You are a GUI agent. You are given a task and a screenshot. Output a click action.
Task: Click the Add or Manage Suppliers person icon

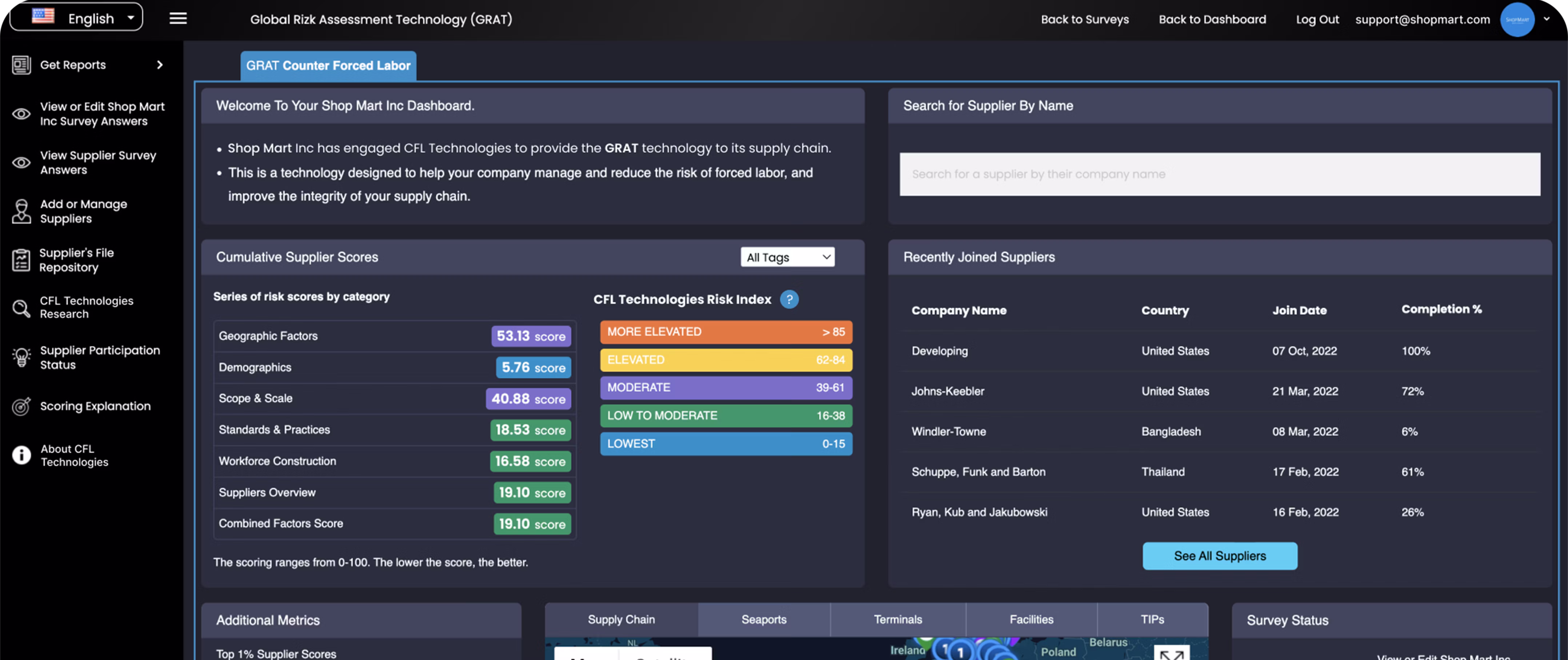[x=21, y=211]
